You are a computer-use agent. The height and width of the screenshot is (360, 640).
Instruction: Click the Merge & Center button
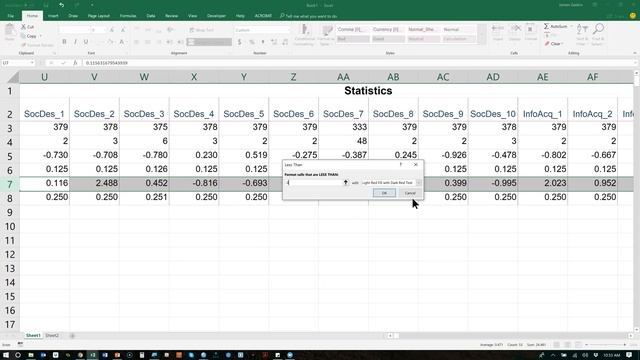click(209, 42)
